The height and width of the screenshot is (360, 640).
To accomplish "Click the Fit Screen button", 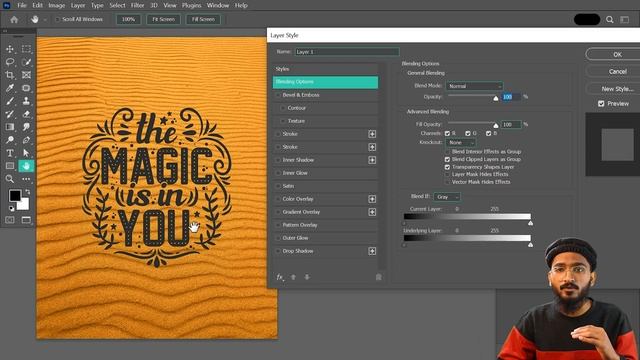I will click(x=163, y=19).
